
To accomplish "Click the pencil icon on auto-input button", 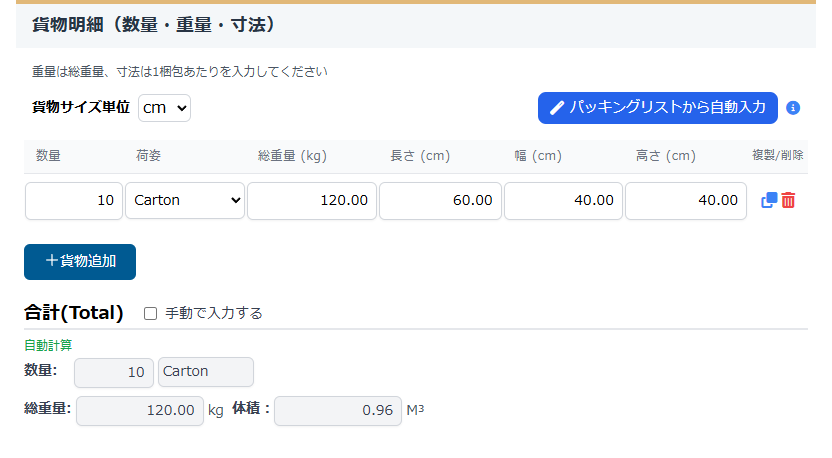I will point(557,108).
